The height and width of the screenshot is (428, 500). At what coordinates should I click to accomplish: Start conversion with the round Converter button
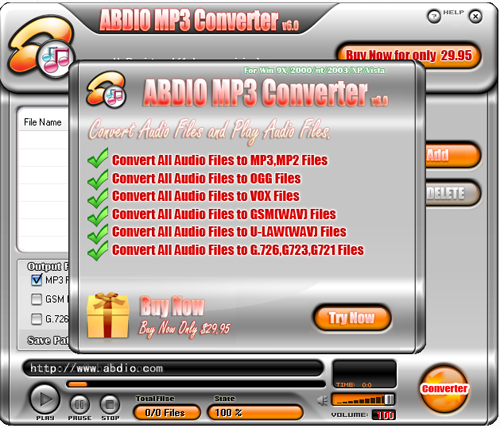tap(444, 389)
